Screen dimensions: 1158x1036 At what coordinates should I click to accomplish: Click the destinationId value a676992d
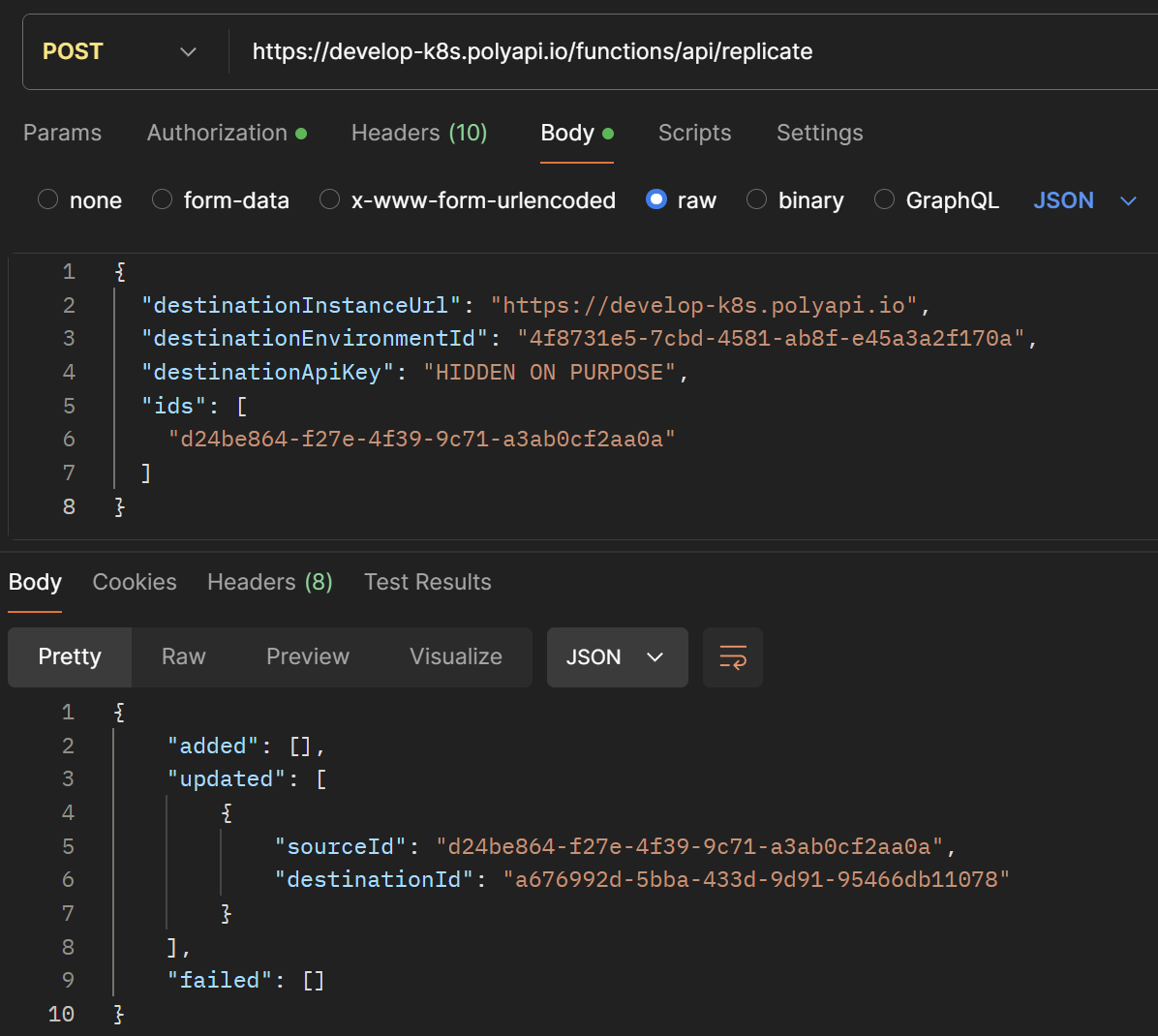pyautogui.click(x=756, y=879)
